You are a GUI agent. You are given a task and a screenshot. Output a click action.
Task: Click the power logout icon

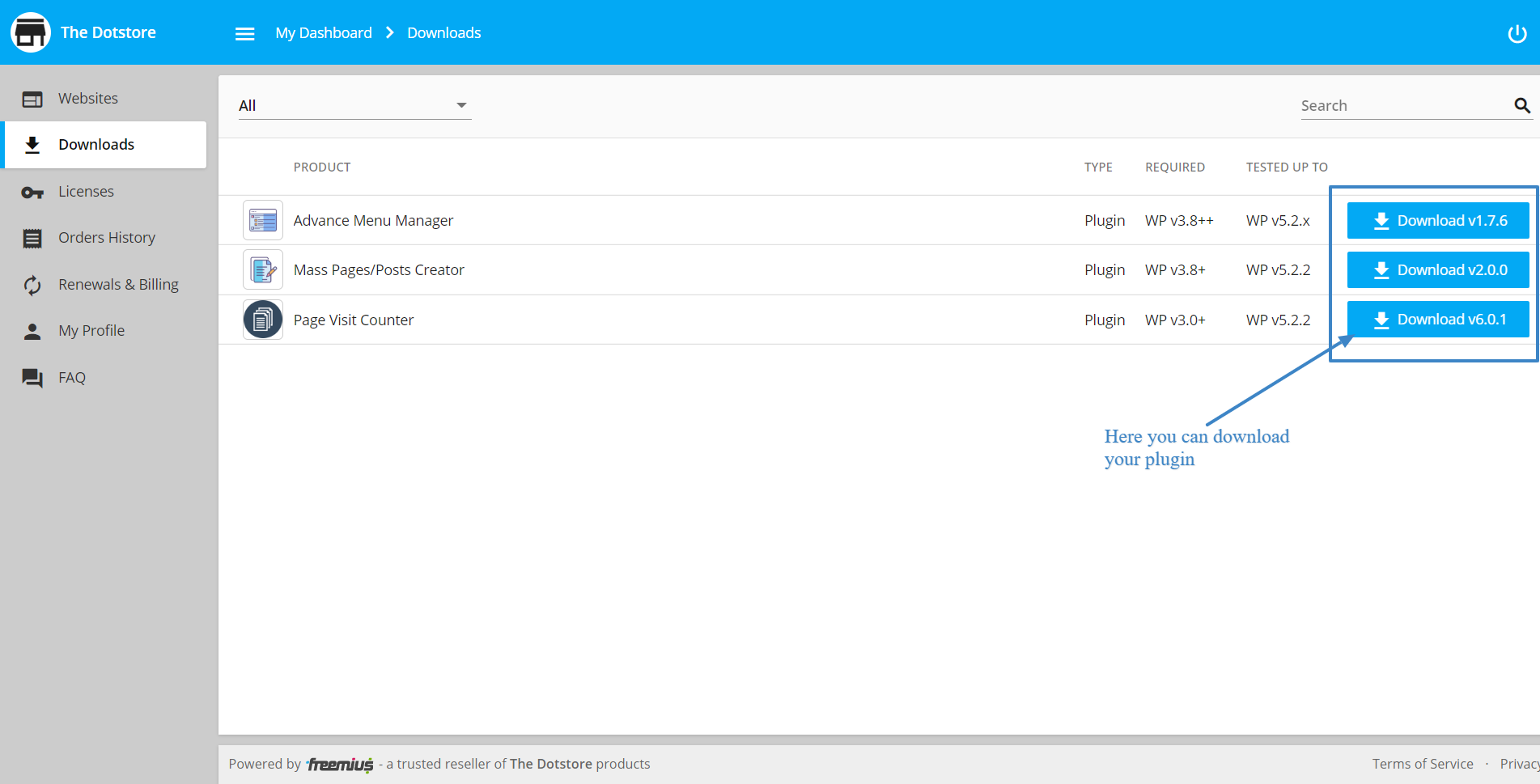(x=1517, y=33)
